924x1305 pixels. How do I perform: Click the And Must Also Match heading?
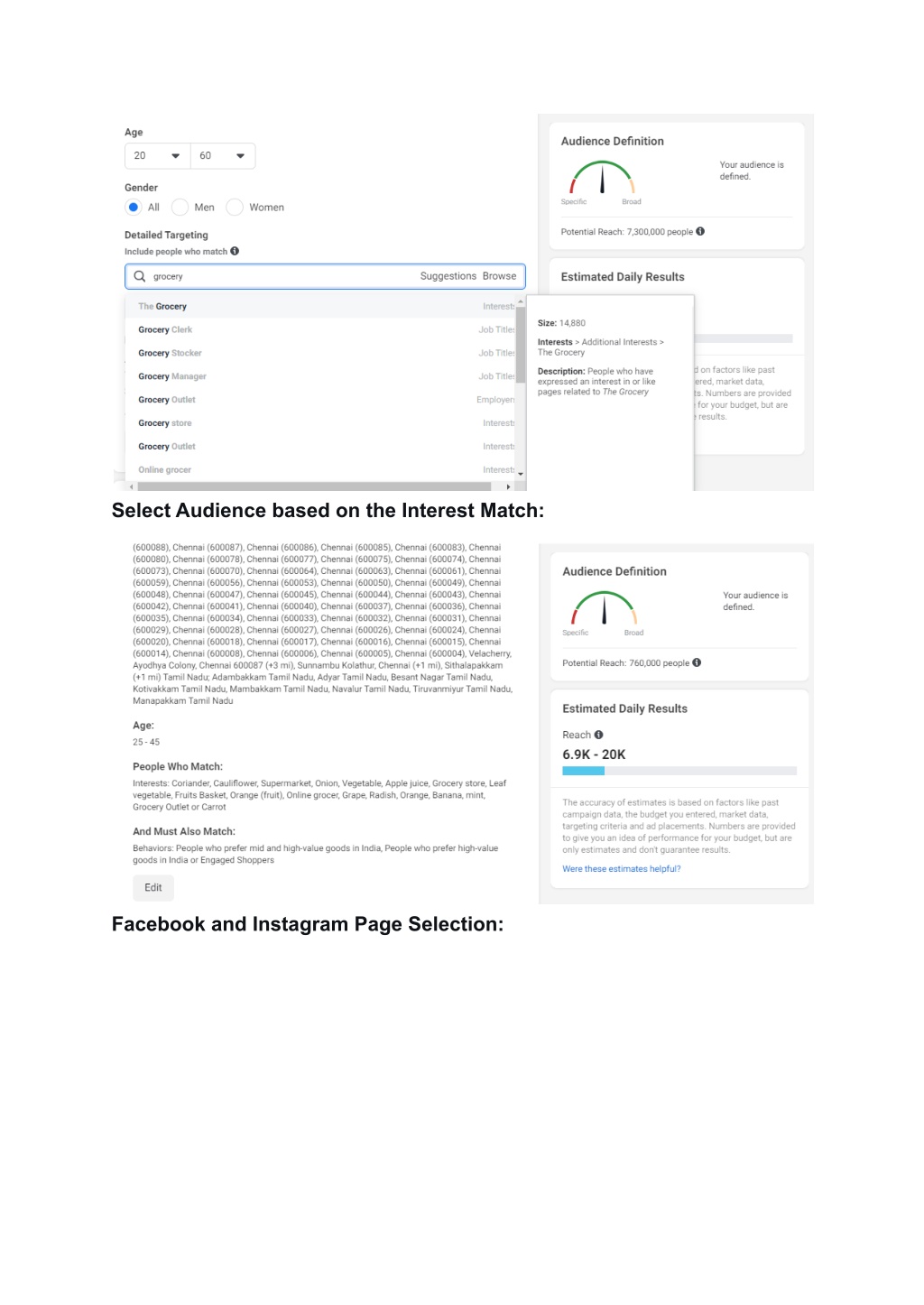point(184,832)
